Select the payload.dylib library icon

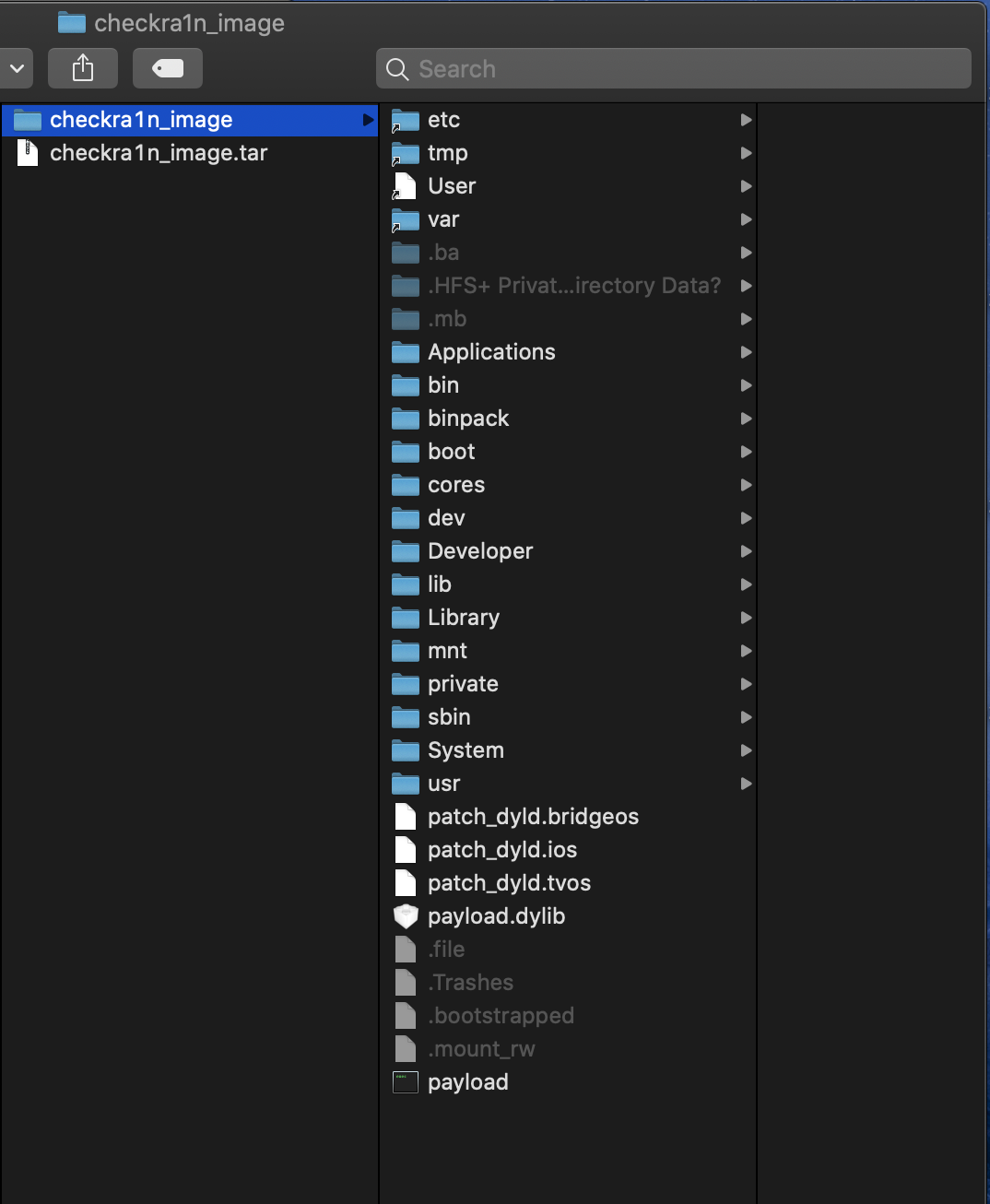point(406,916)
